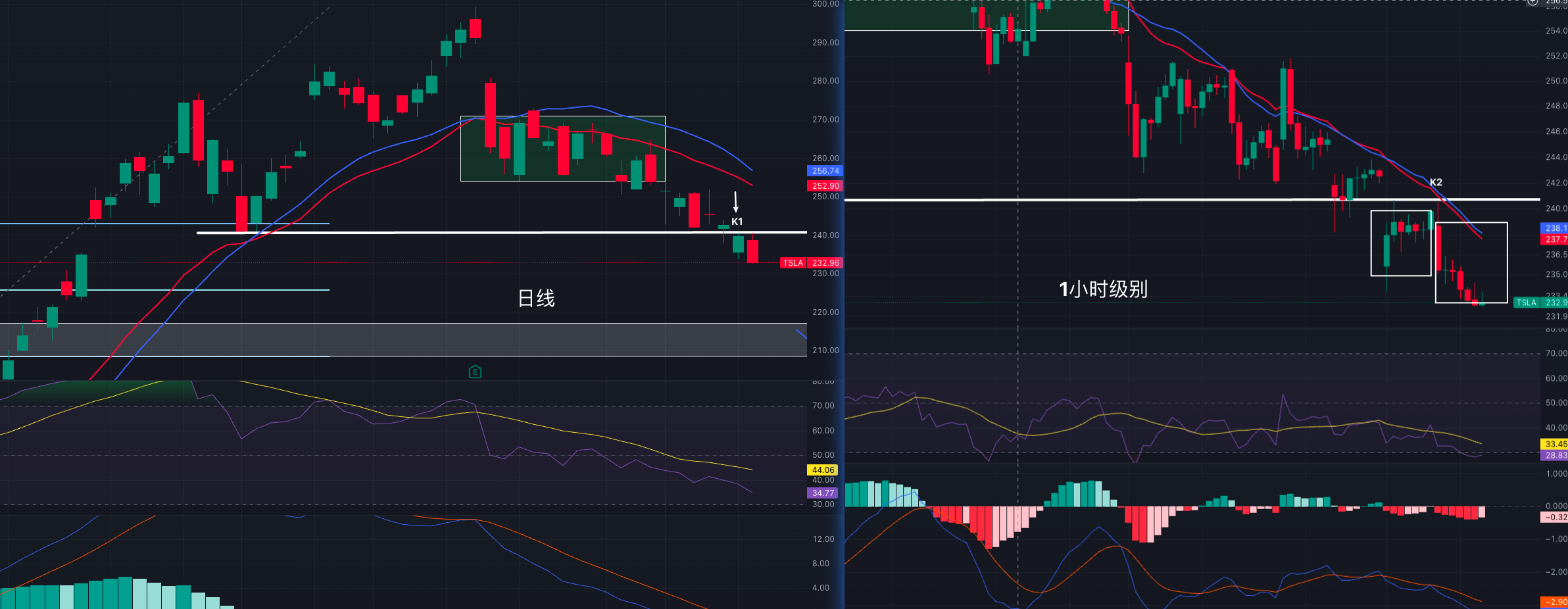Viewport: 1568px width, 609px height.
Task: Click the yellow 44.06 RSI value label
Action: pyautogui.click(x=822, y=470)
